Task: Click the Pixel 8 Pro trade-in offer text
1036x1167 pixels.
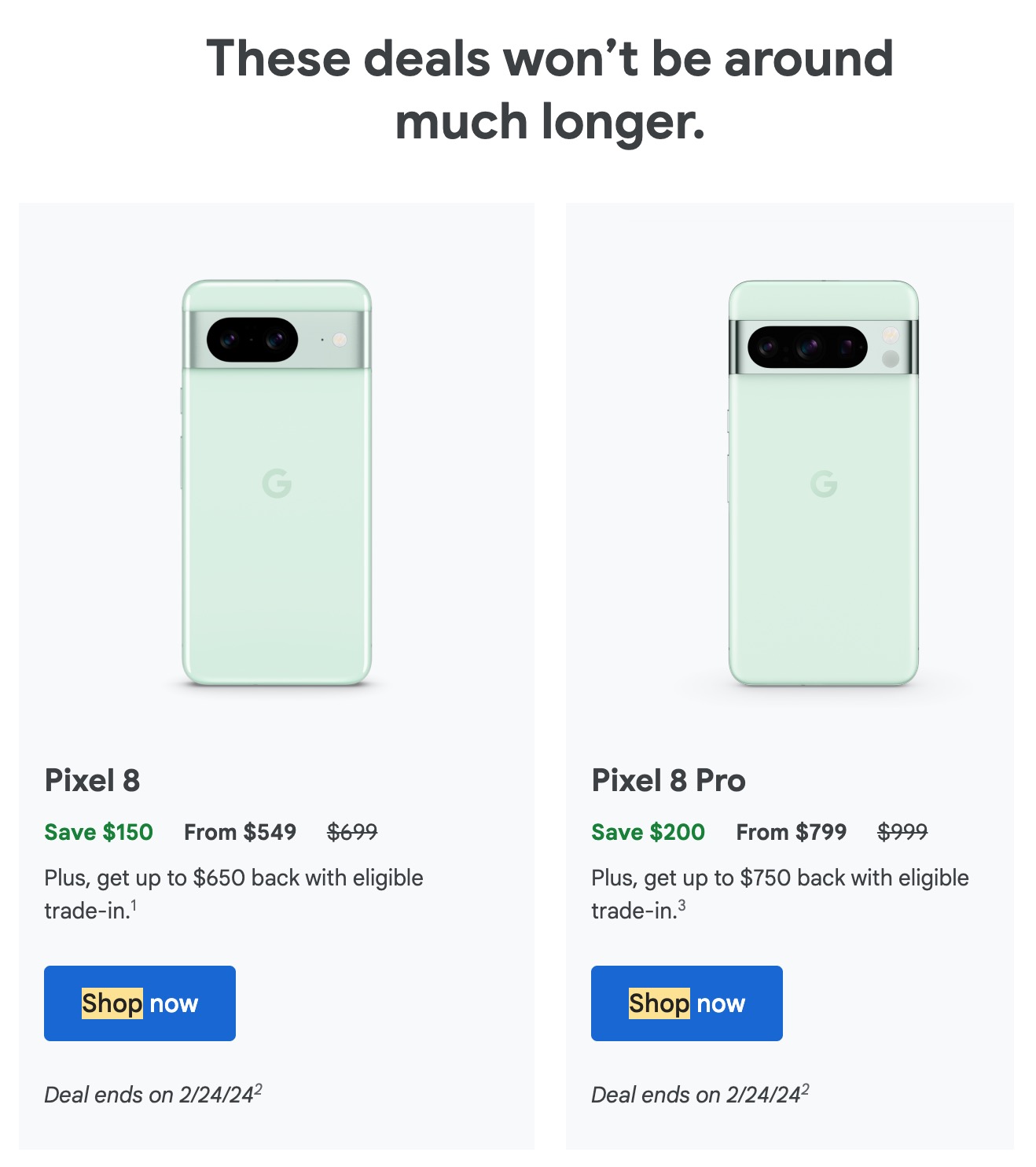Action: click(x=779, y=892)
